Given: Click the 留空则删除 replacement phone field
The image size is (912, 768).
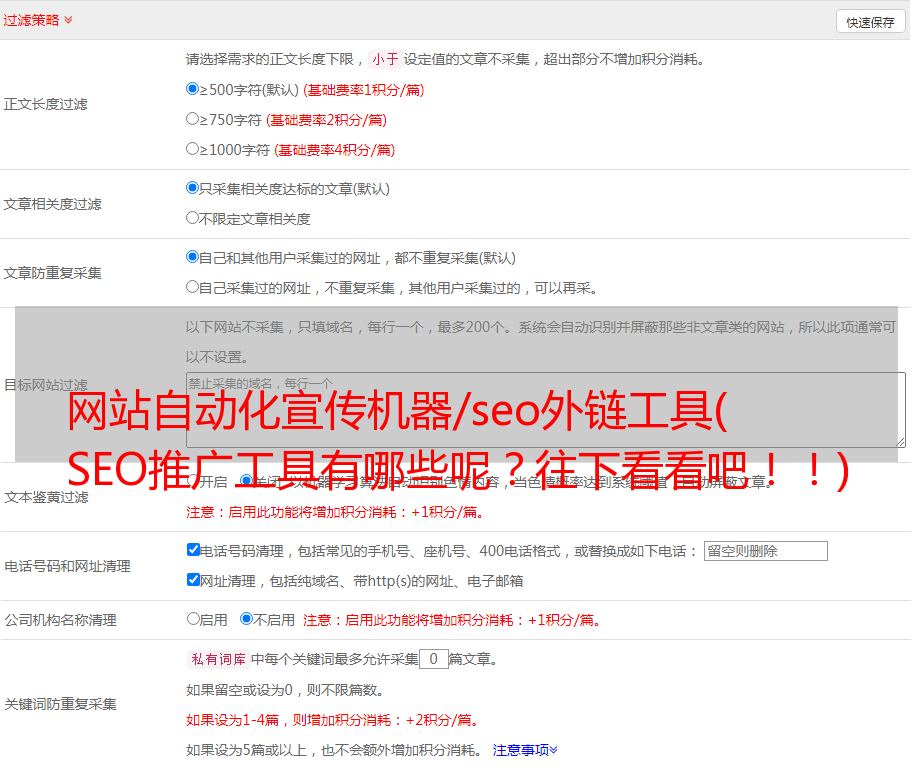Looking at the screenshot, I should click(x=765, y=551).
